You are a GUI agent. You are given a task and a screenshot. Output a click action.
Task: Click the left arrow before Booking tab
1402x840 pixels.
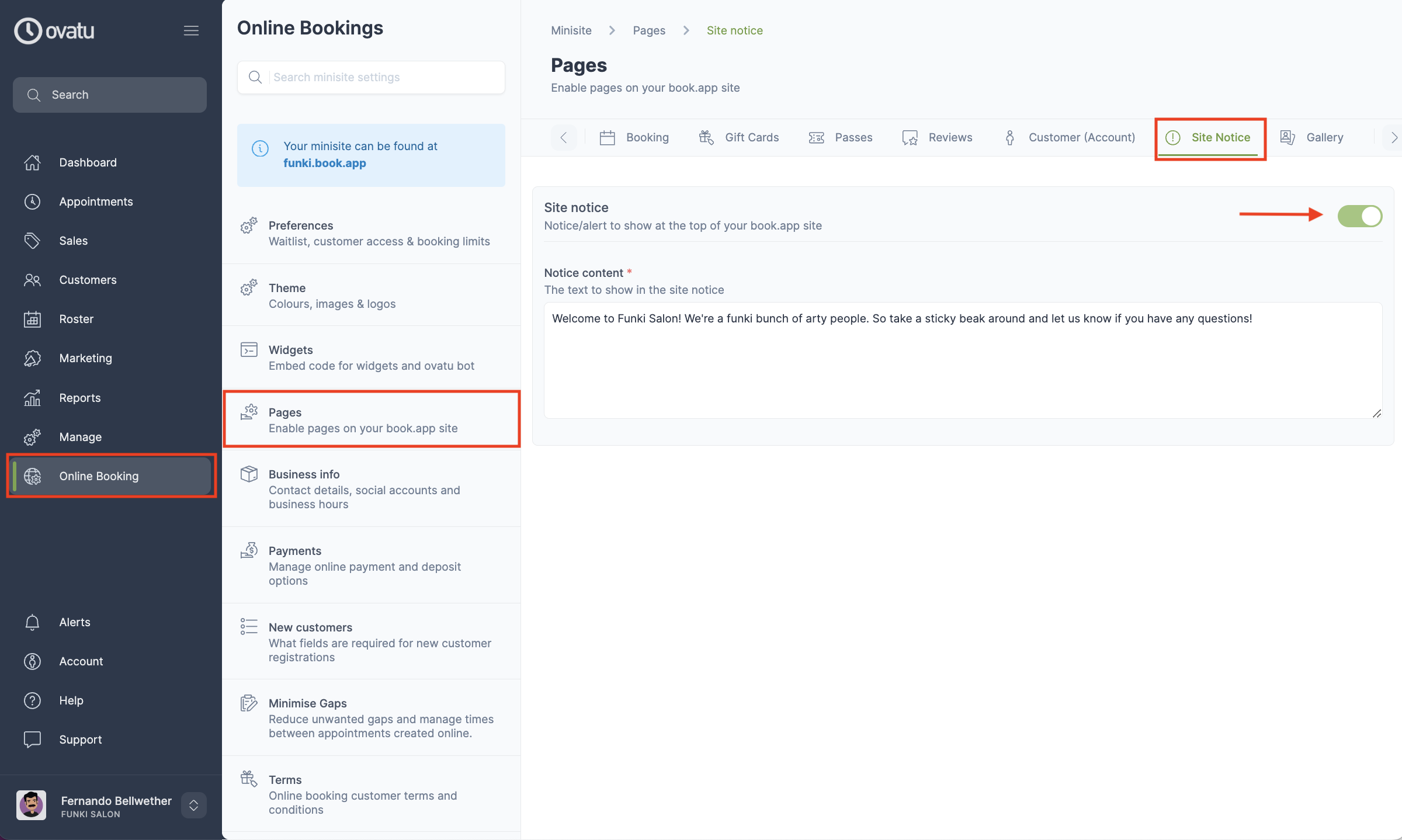(564, 137)
